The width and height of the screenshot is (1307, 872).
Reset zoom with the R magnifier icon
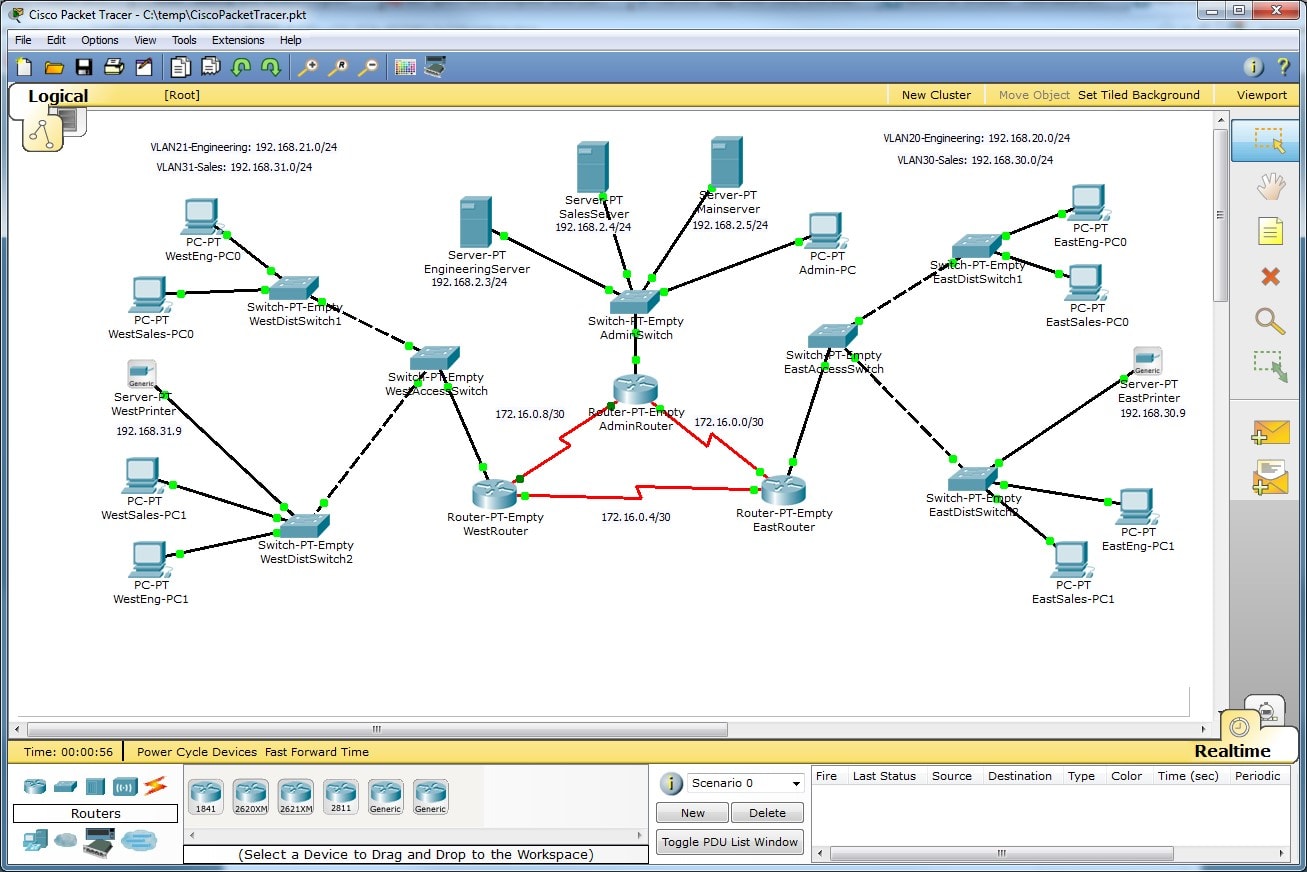338,67
